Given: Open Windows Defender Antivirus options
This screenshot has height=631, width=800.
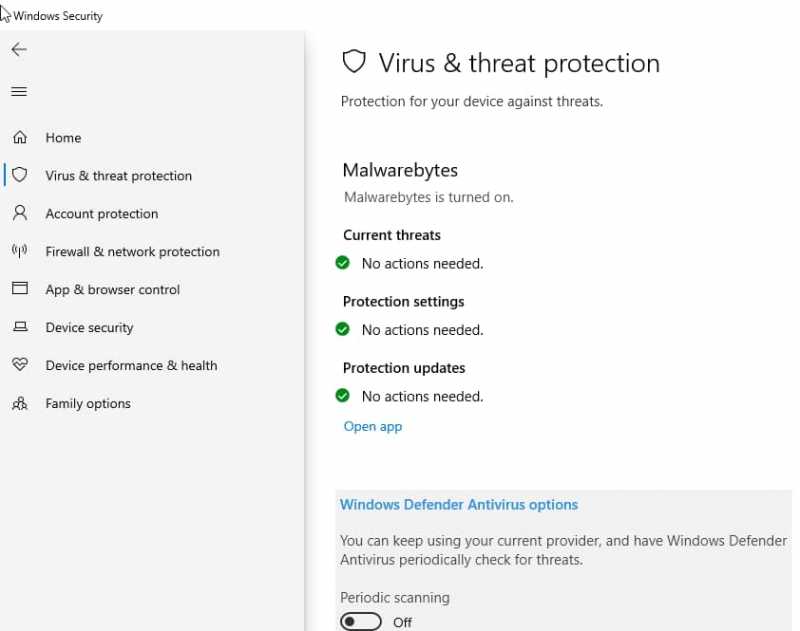Looking at the screenshot, I should (458, 504).
